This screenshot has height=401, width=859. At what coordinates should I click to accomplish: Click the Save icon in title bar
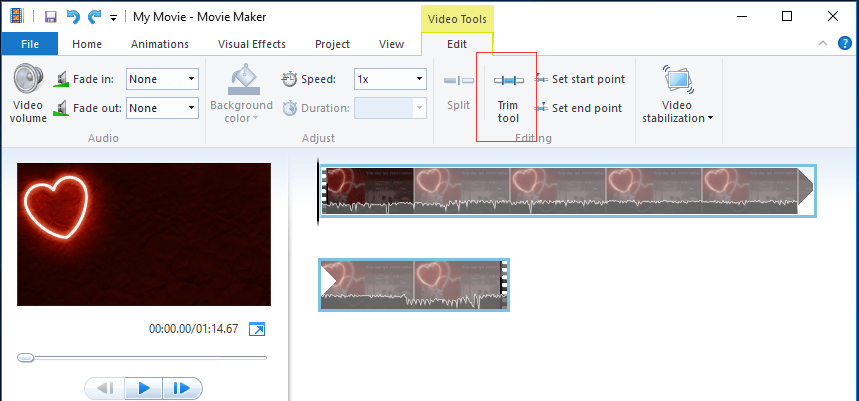(x=47, y=16)
